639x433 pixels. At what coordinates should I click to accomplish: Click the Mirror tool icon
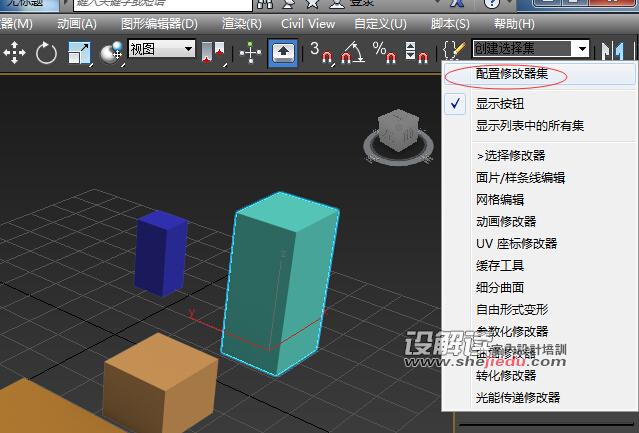click(611, 51)
